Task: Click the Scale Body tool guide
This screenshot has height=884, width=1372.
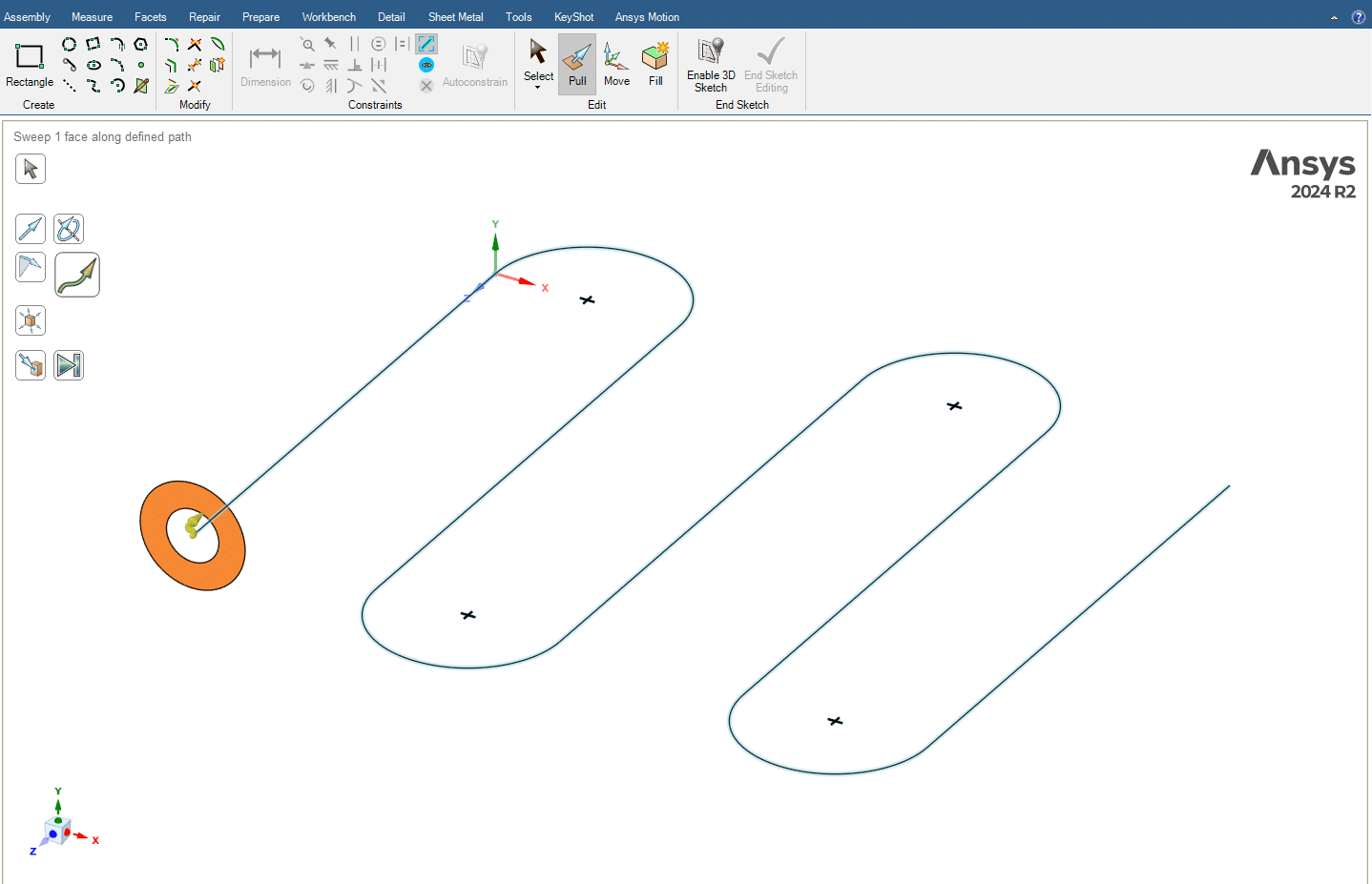Action: click(31, 320)
